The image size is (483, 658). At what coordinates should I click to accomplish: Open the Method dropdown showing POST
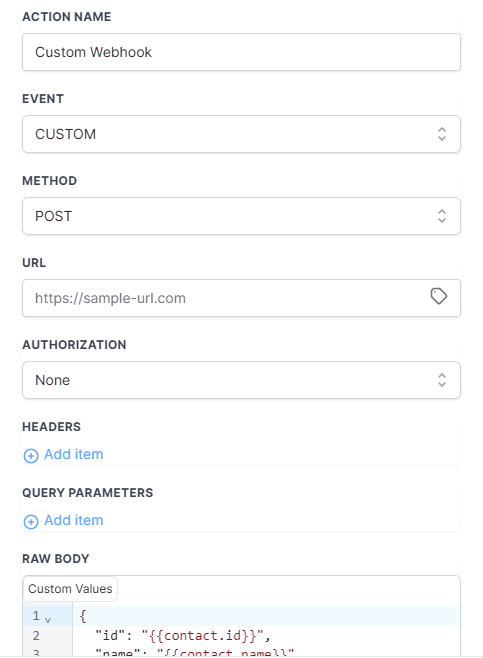241,216
